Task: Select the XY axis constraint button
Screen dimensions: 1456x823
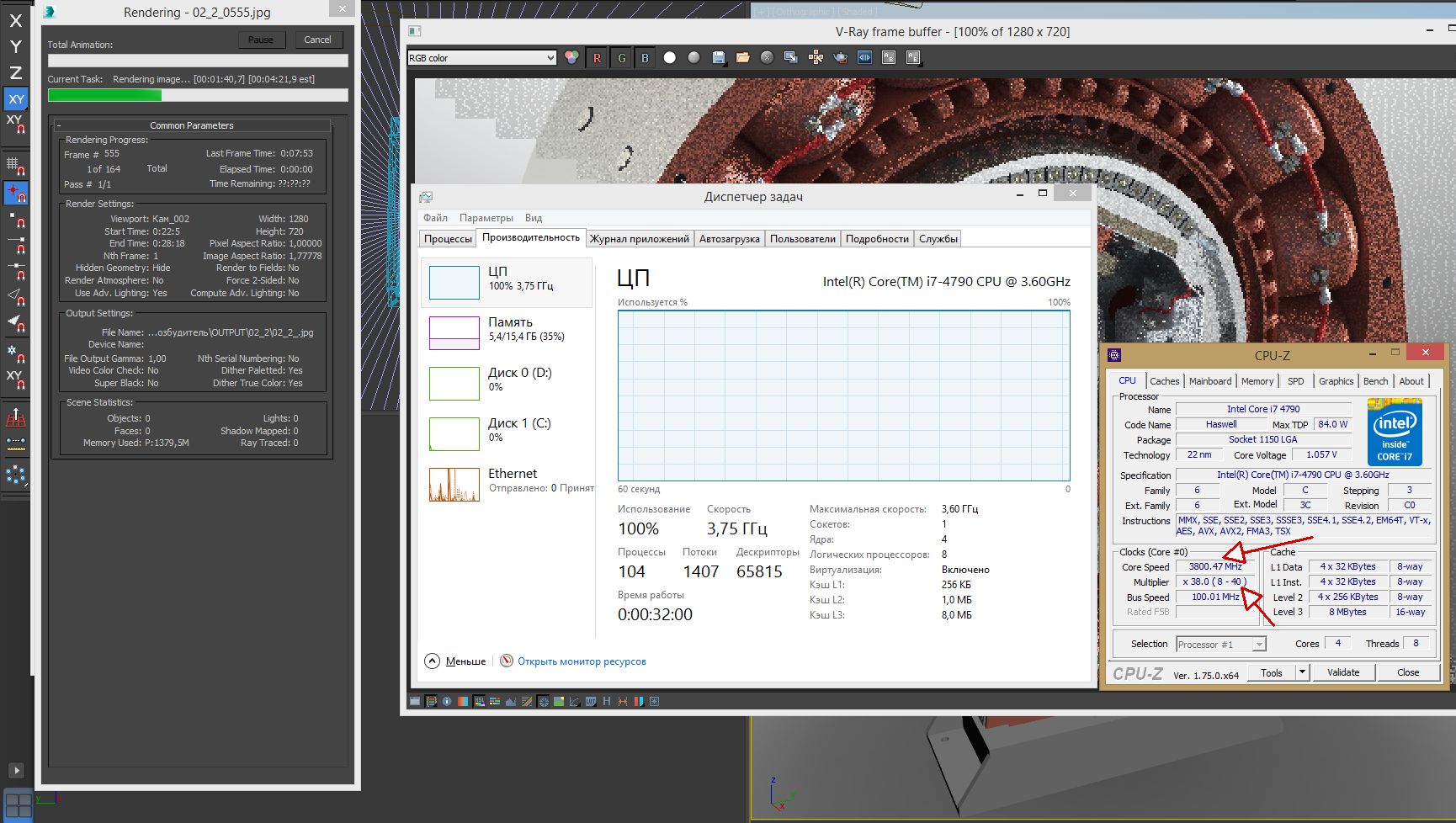Action: [16, 99]
